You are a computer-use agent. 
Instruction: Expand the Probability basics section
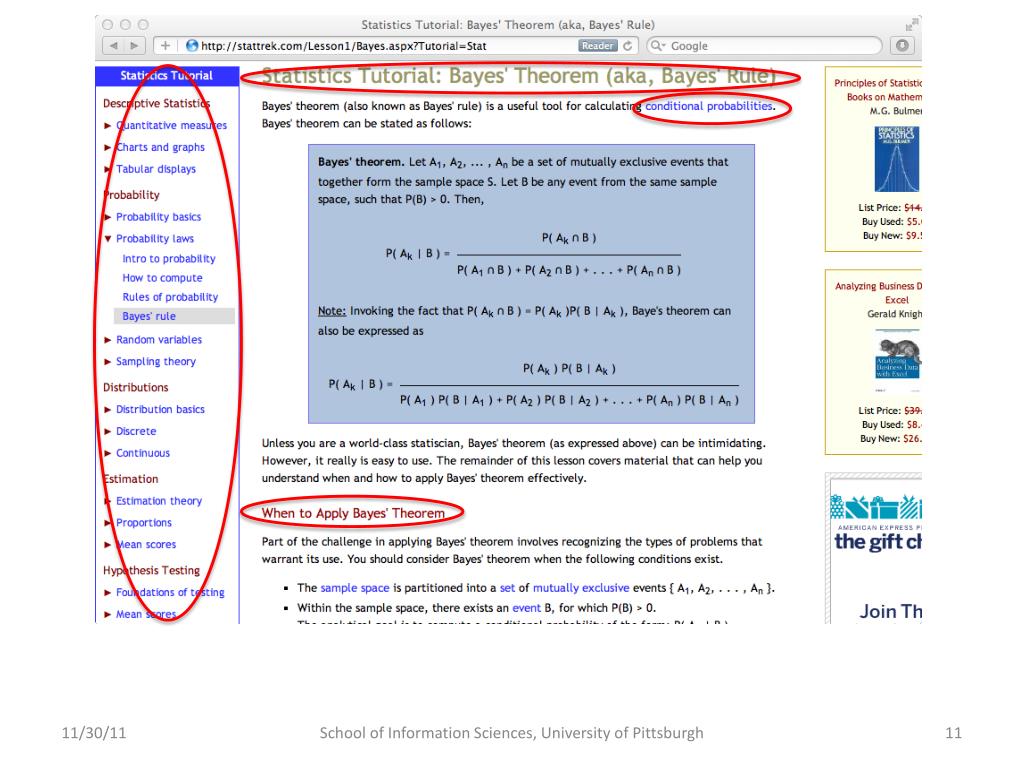[108, 217]
